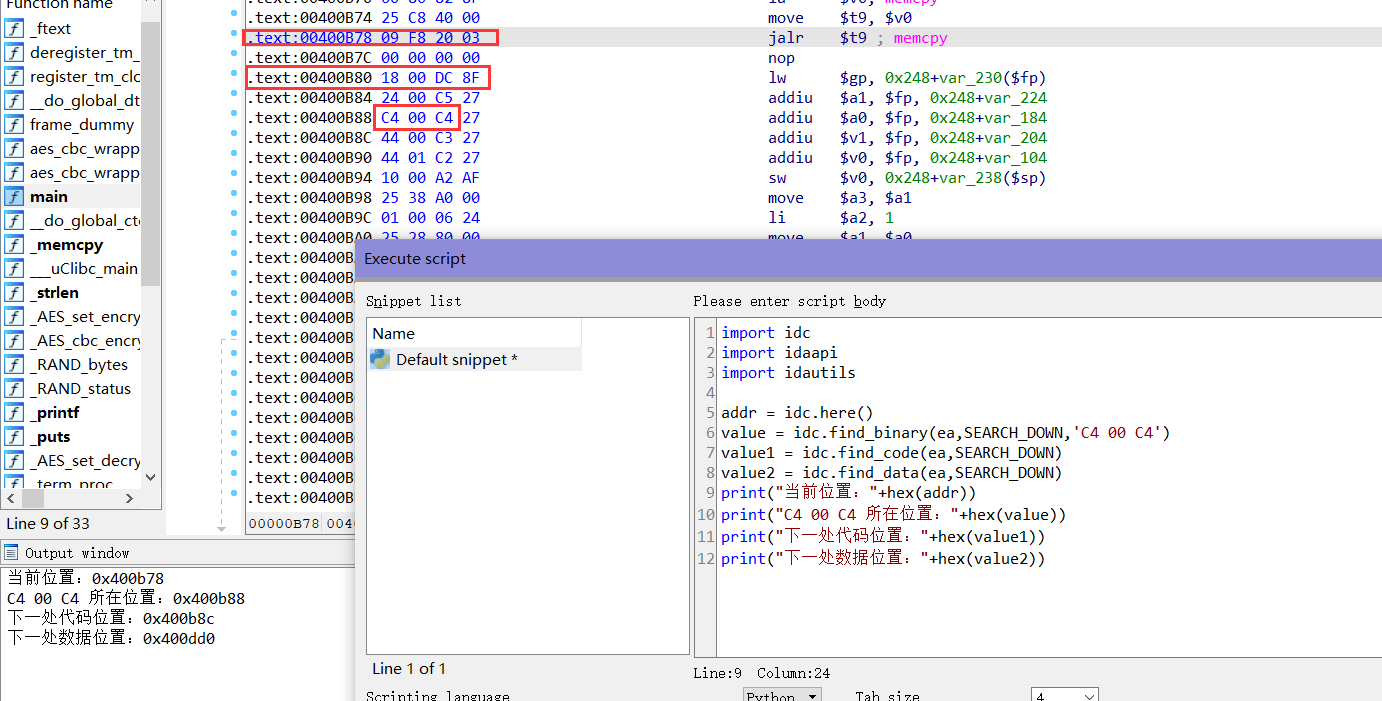
Task: Click the Name column header in Snippet list
Action: (x=392, y=333)
